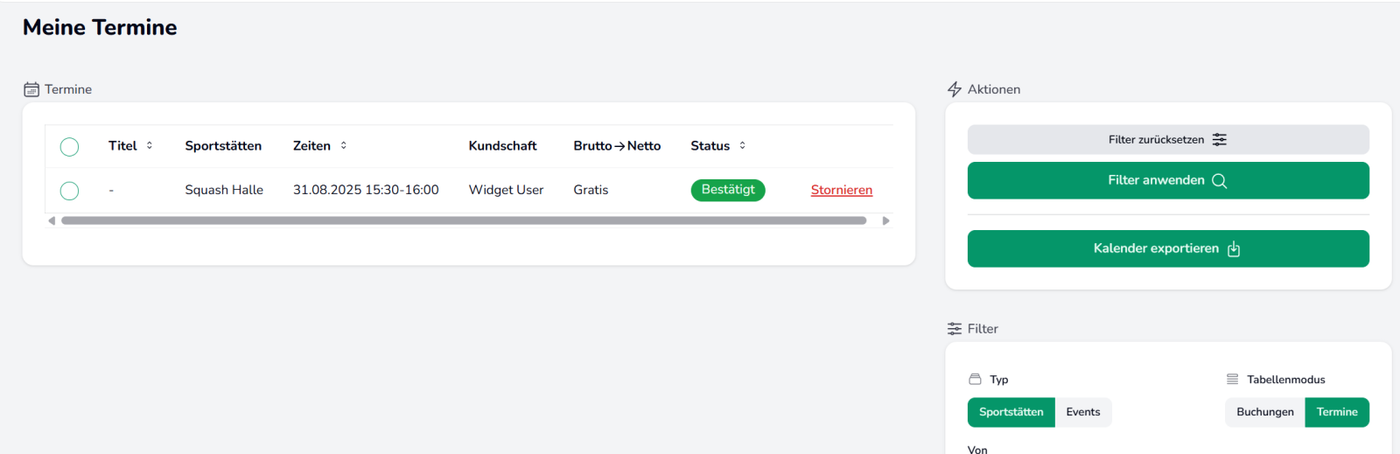The height and width of the screenshot is (454, 1400).
Task: Click the Stornieren link for Squash Halle
Action: tap(841, 190)
